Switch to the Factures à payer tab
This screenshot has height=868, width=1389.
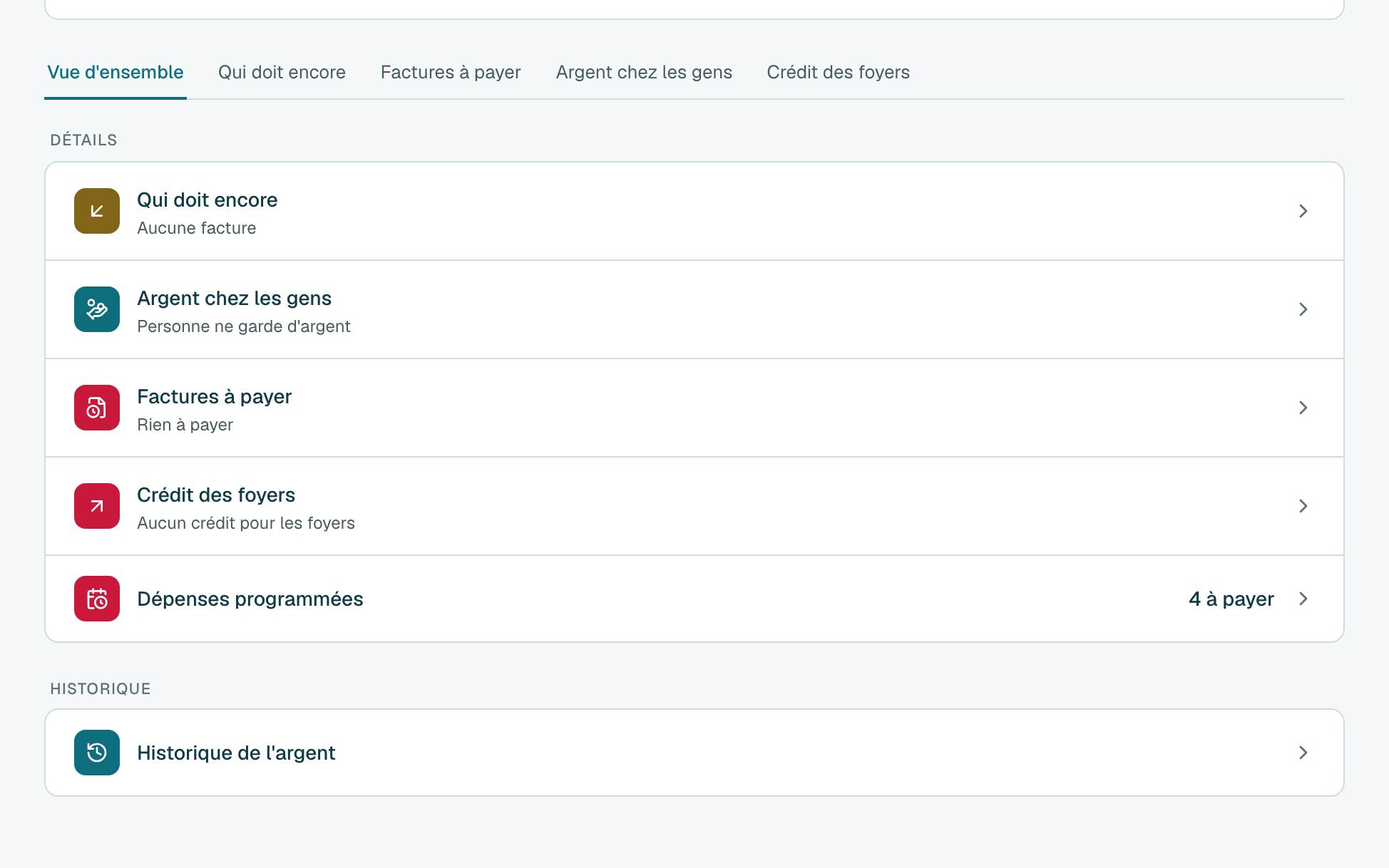[451, 72]
